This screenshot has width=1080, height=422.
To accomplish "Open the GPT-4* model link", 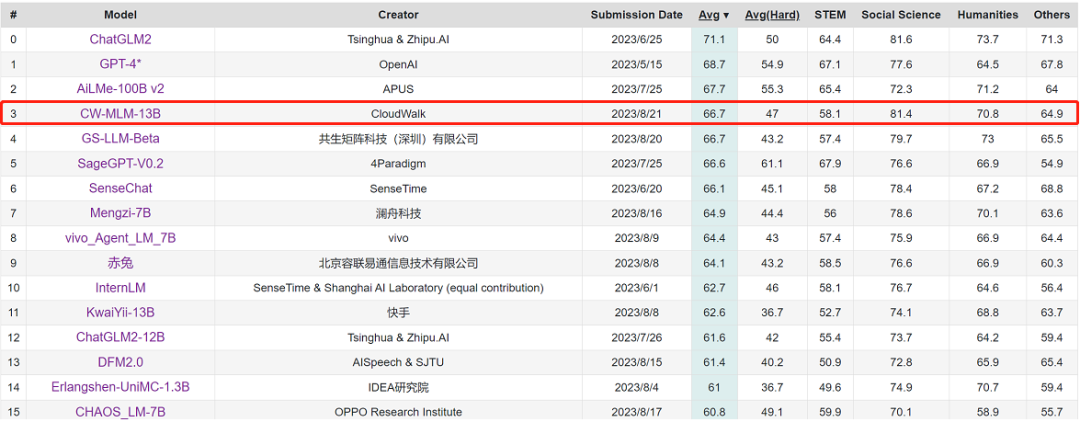I will (x=120, y=64).
